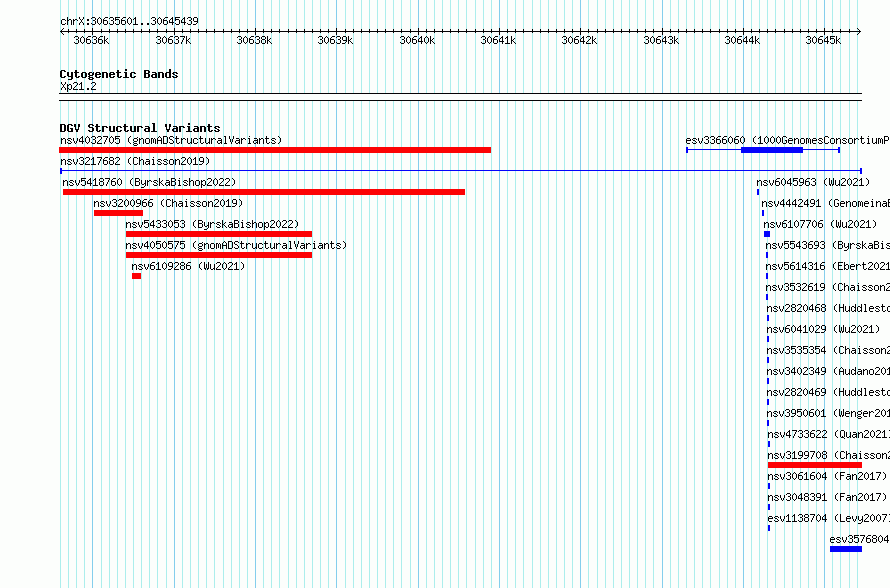Click the nsv6041029 (Wu2021) label
Viewport: 890px width, 588px height.
pos(823,329)
